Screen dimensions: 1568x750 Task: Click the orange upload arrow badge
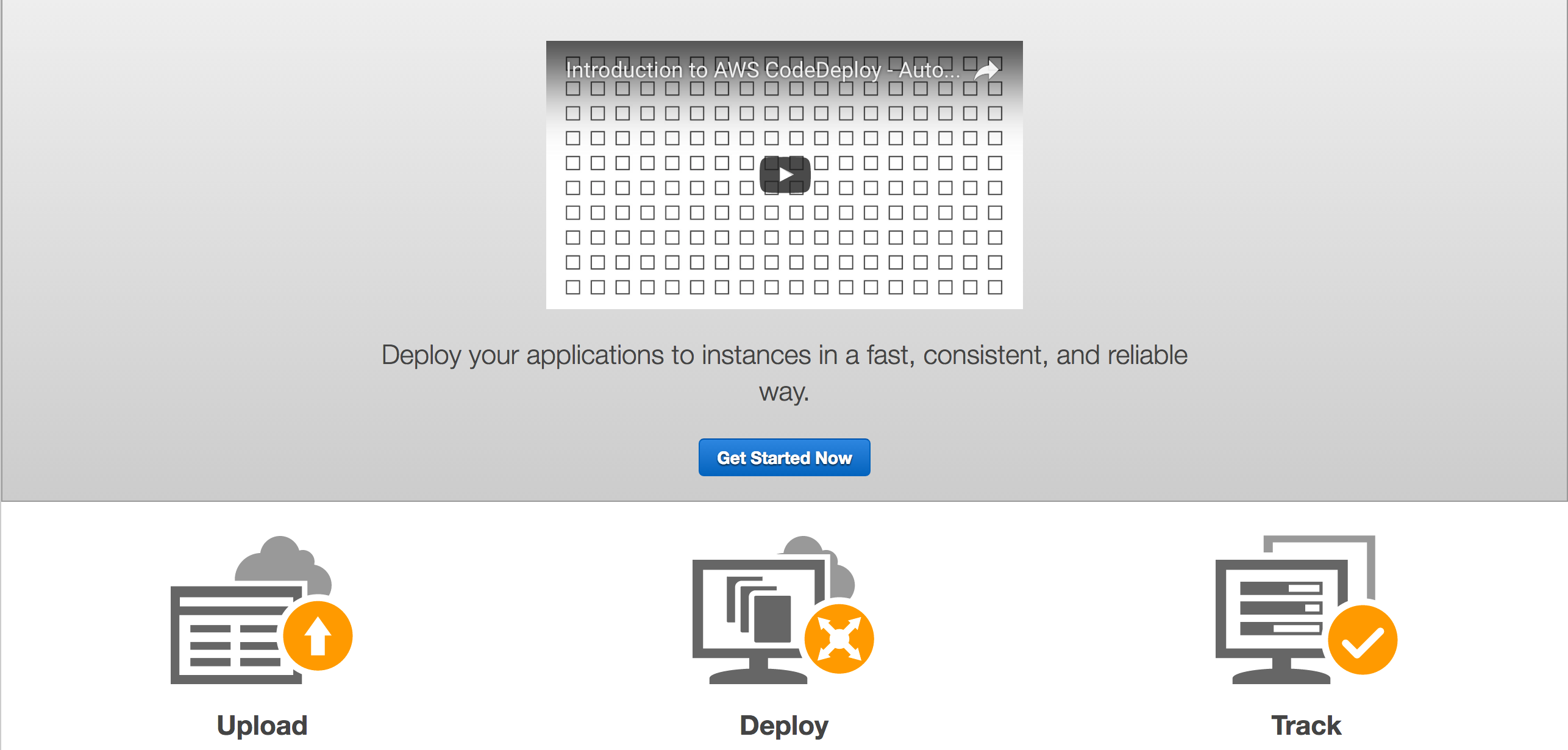(x=318, y=635)
